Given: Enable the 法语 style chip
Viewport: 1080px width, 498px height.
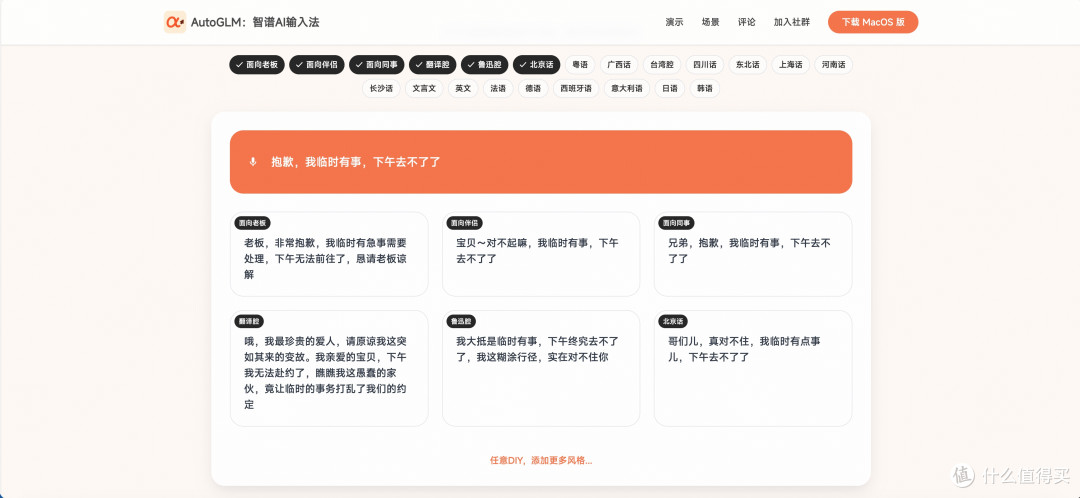Looking at the screenshot, I should (498, 88).
